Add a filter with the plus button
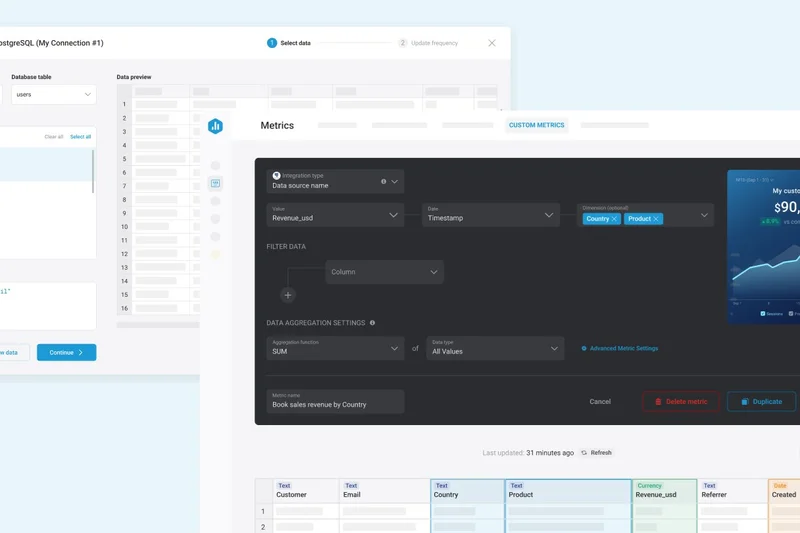 click(x=288, y=295)
